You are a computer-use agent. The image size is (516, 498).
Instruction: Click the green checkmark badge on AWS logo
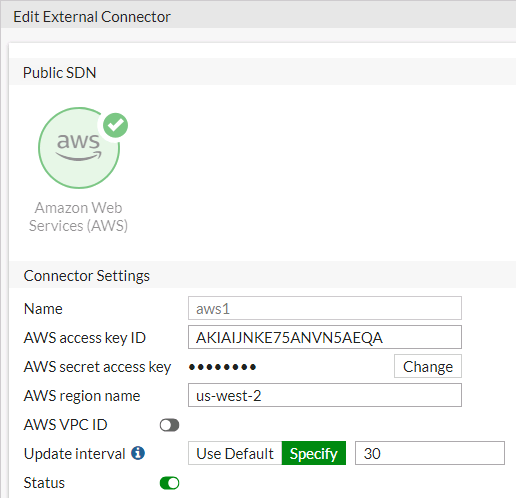tap(115, 125)
